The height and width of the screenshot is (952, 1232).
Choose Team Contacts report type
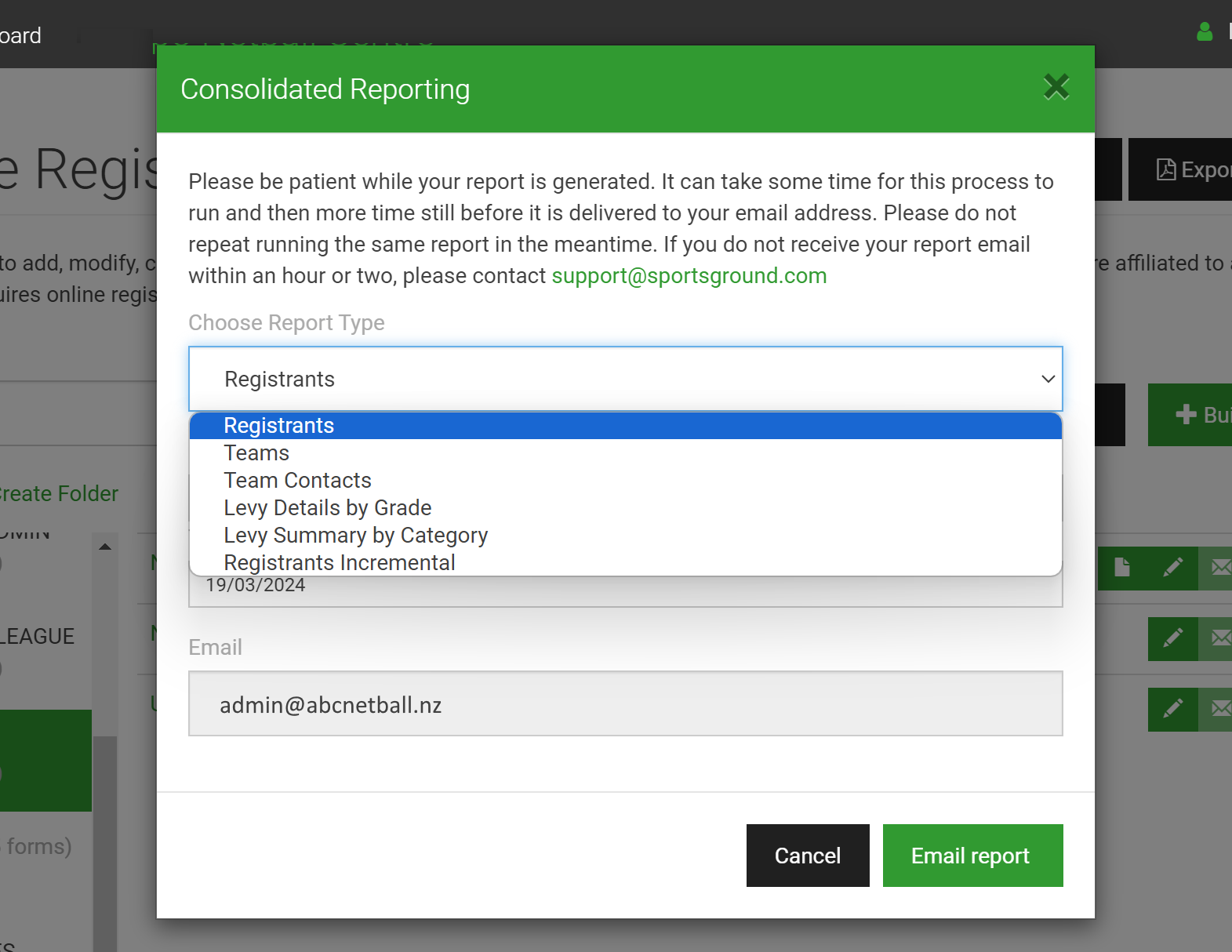626,481
